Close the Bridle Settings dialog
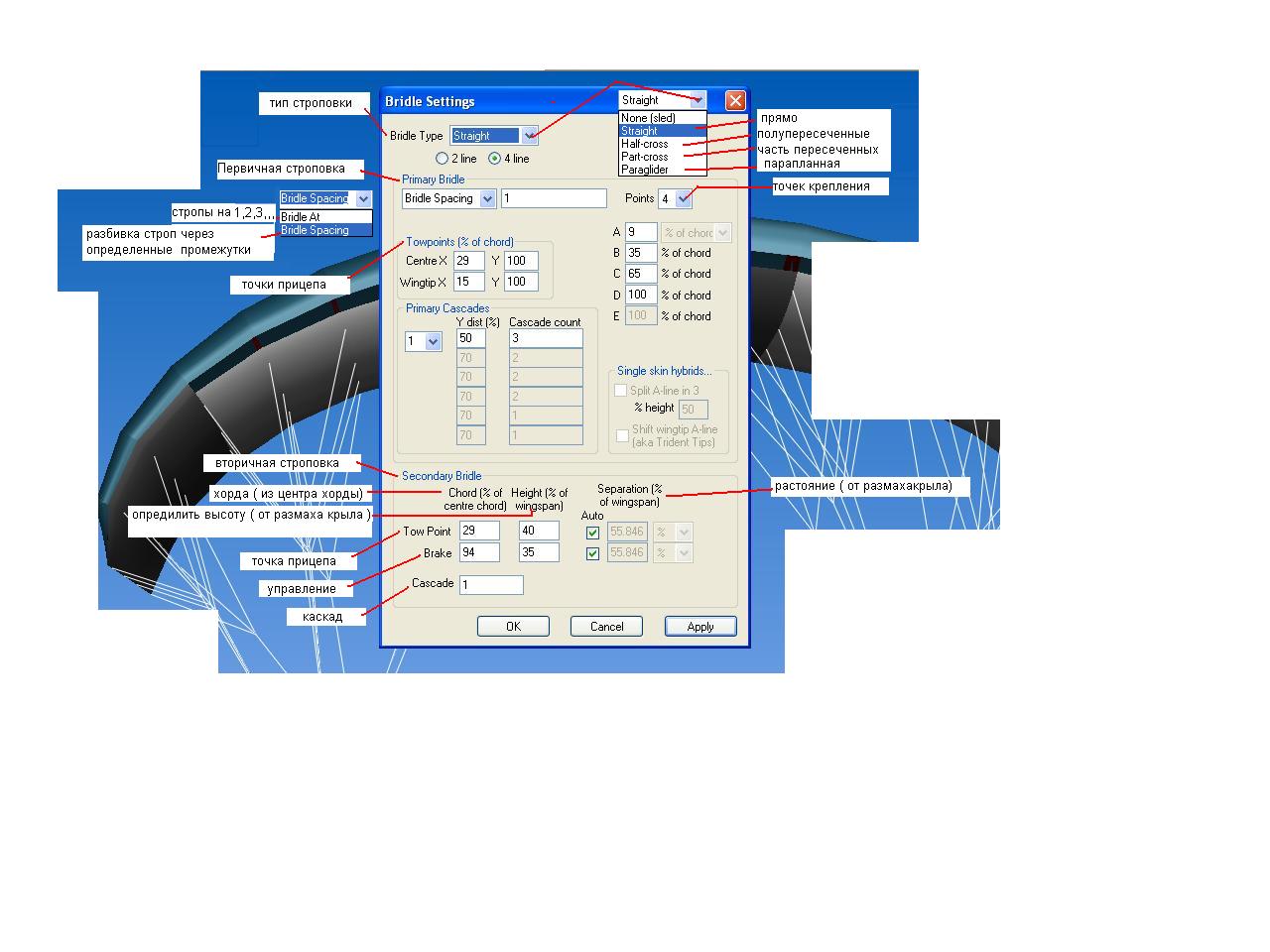This screenshot has width=1270, height=952. pos(734,101)
